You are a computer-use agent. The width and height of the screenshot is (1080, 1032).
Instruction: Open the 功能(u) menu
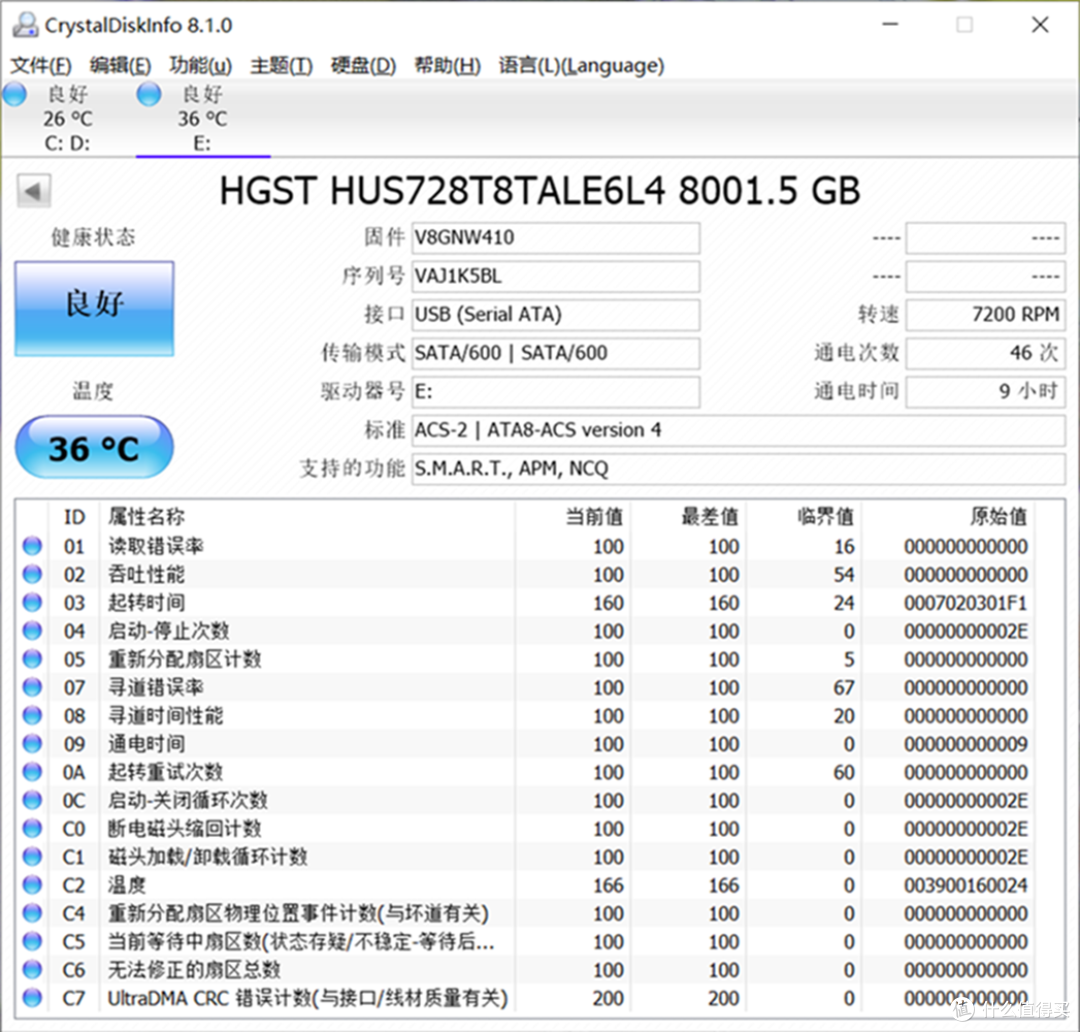click(x=200, y=65)
